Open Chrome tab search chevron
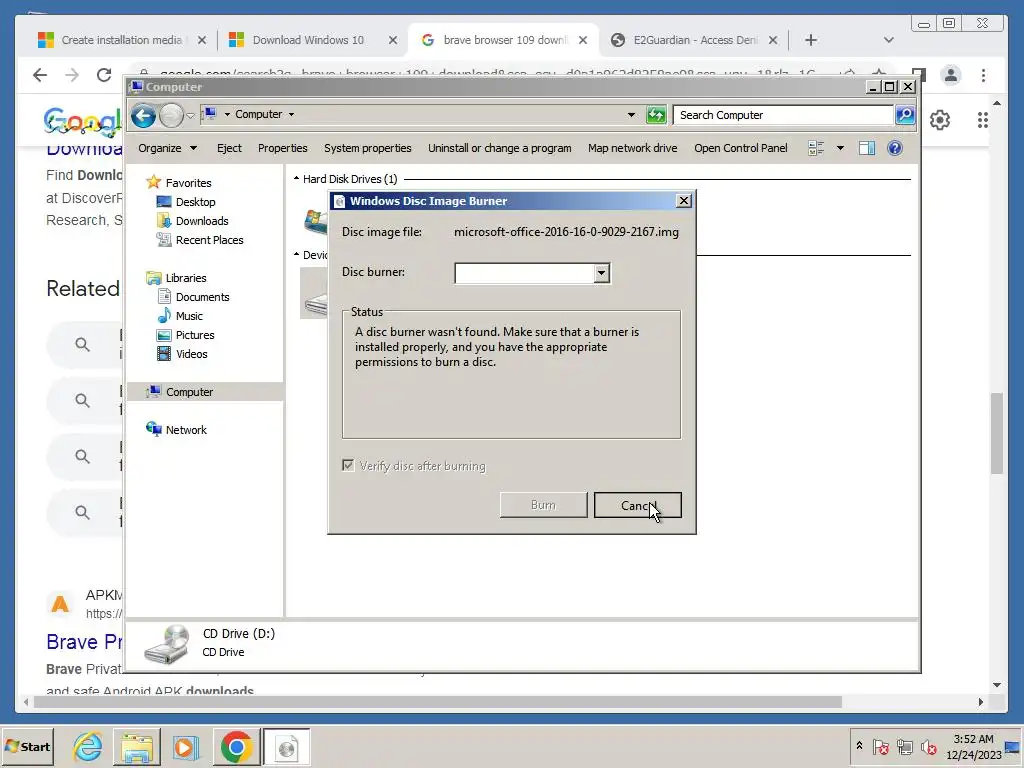 888,40
